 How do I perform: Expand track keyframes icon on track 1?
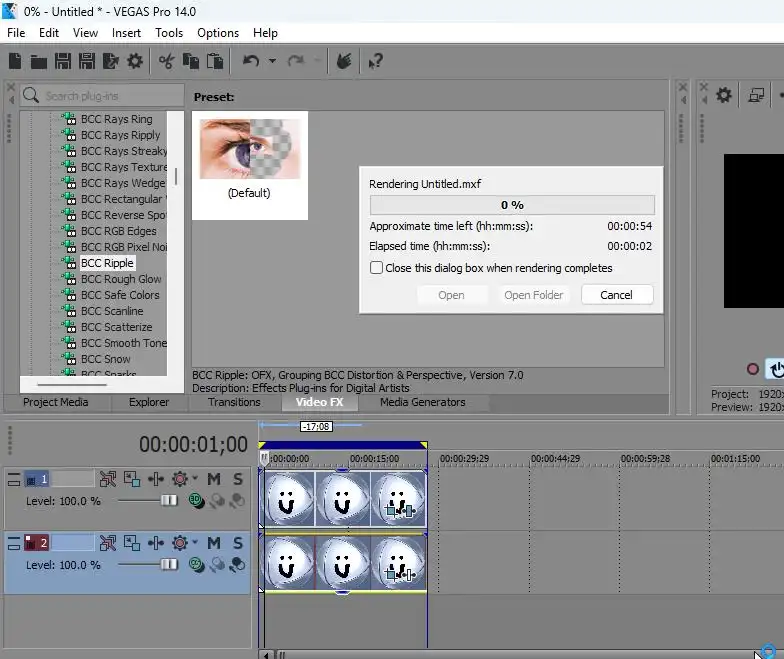[x=156, y=479]
